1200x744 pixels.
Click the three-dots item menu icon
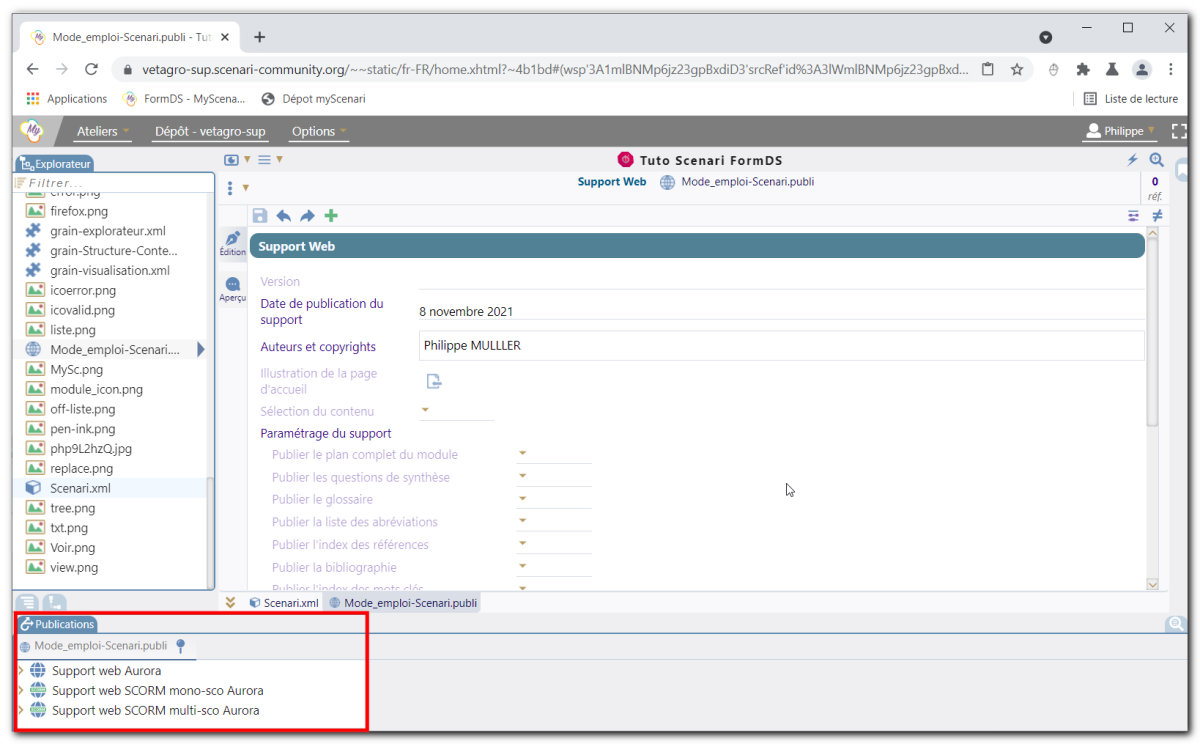click(x=230, y=188)
